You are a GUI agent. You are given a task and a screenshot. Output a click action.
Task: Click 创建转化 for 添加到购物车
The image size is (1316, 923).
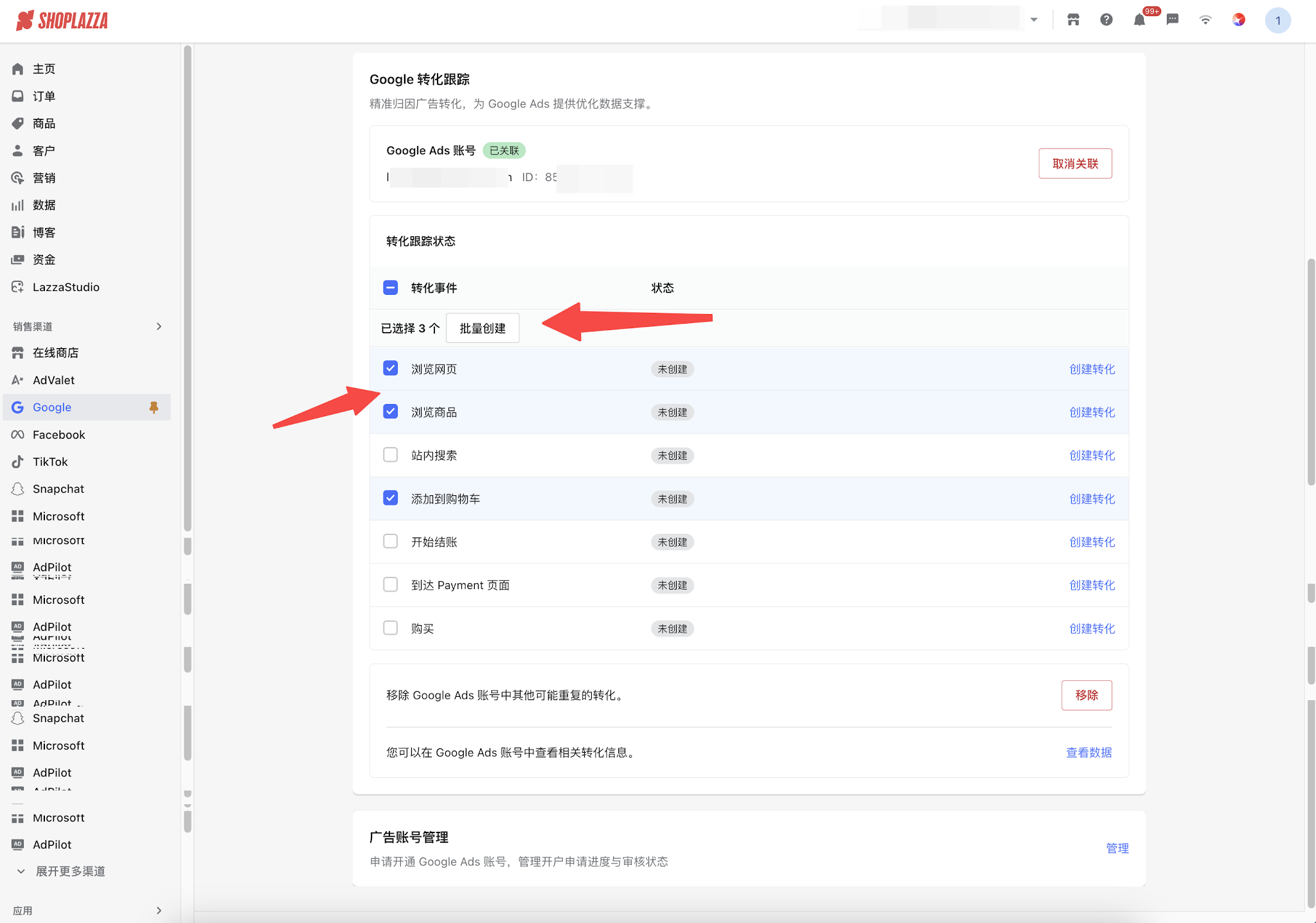(1092, 499)
